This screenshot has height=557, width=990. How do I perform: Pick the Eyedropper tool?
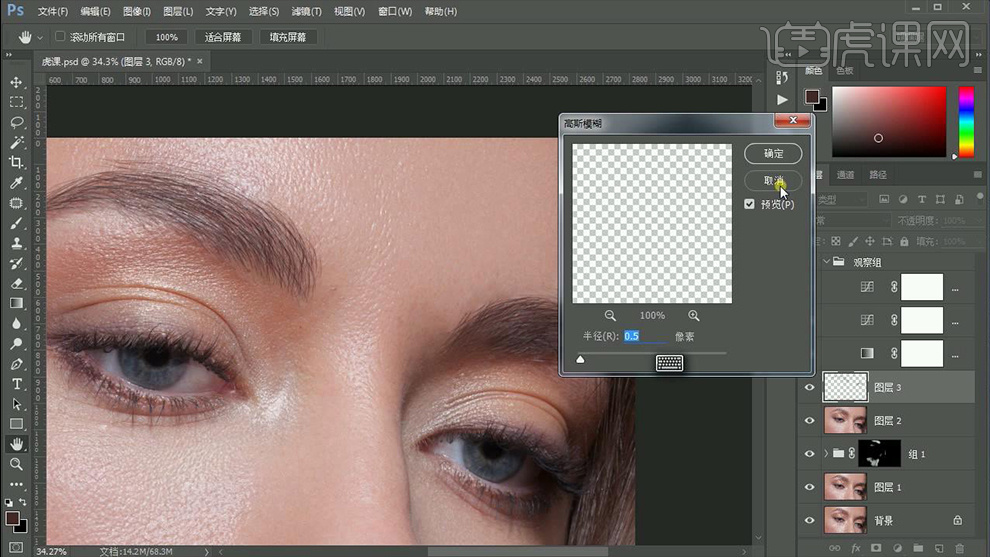(16, 183)
